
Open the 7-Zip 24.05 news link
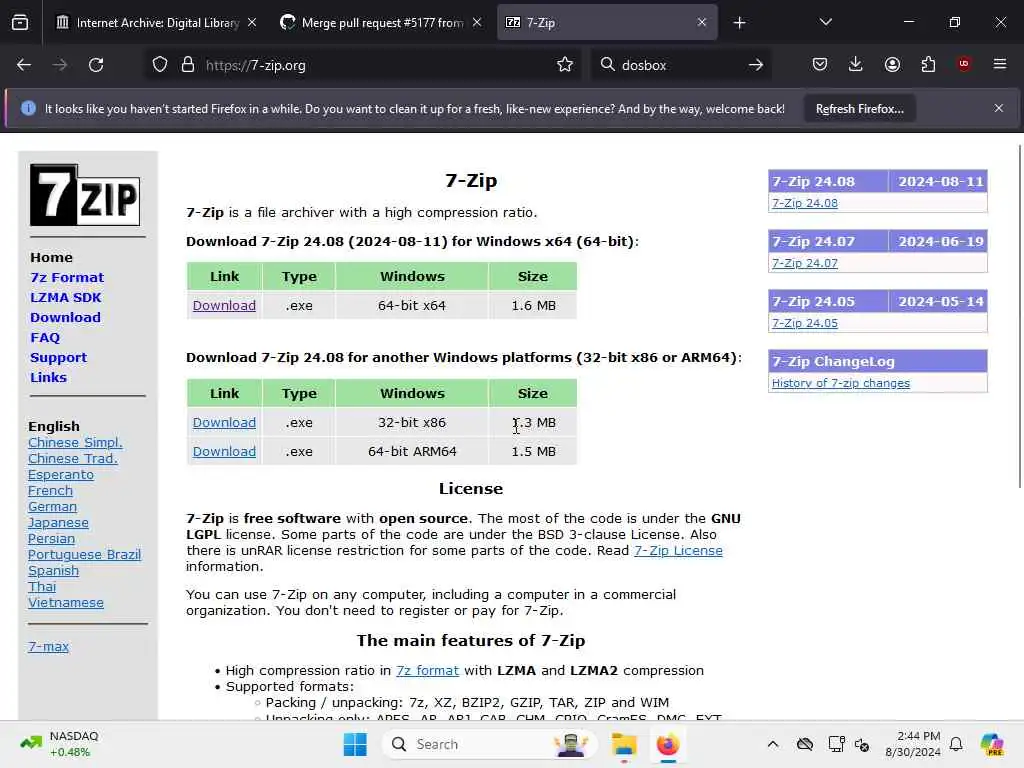click(x=805, y=323)
